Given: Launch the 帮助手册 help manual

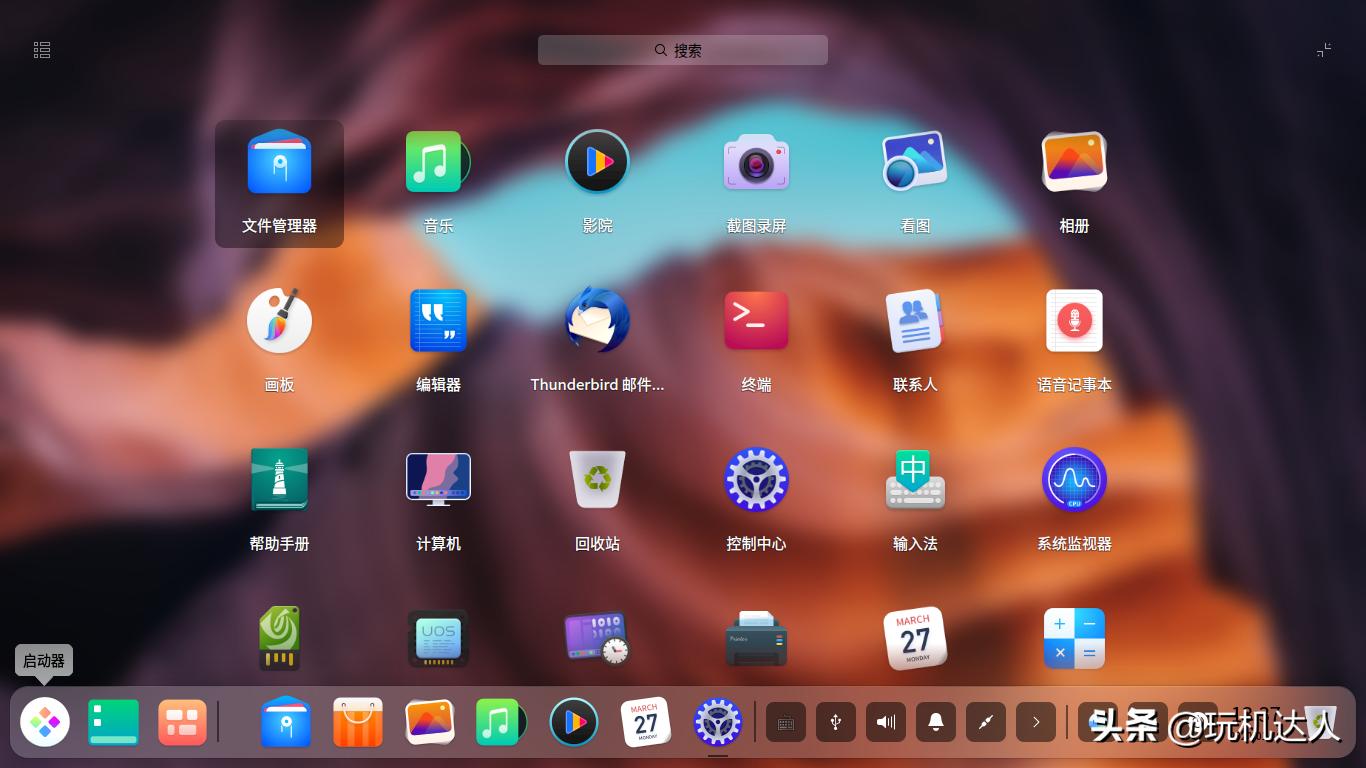Looking at the screenshot, I should pos(279,480).
